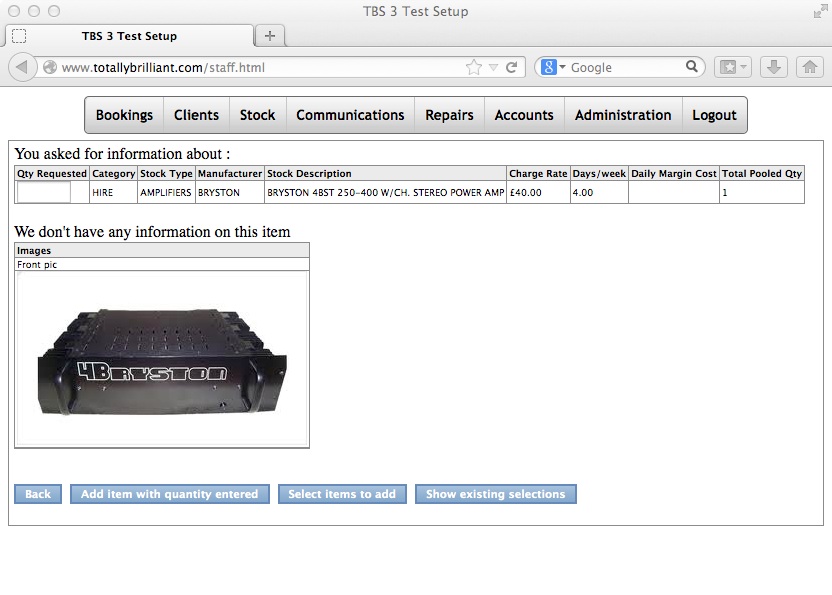Open the Bookings menu
The image size is (832, 595).
point(124,115)
